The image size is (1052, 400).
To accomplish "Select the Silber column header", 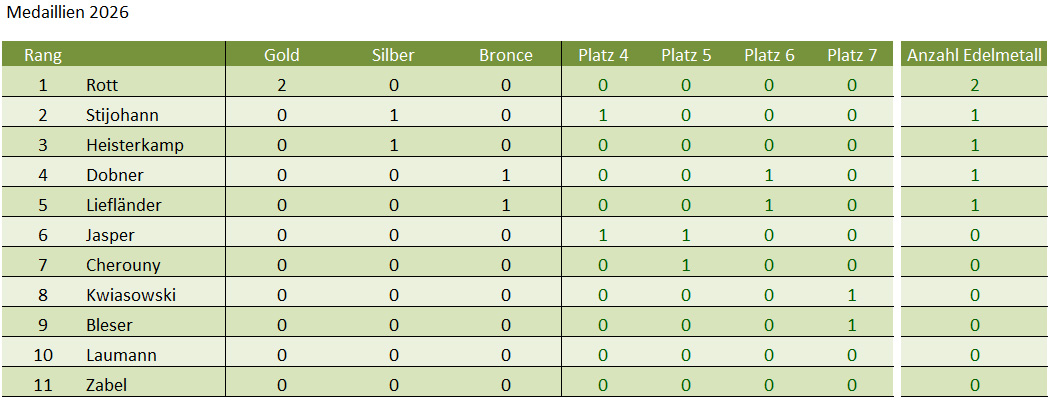I will [393, 55].
